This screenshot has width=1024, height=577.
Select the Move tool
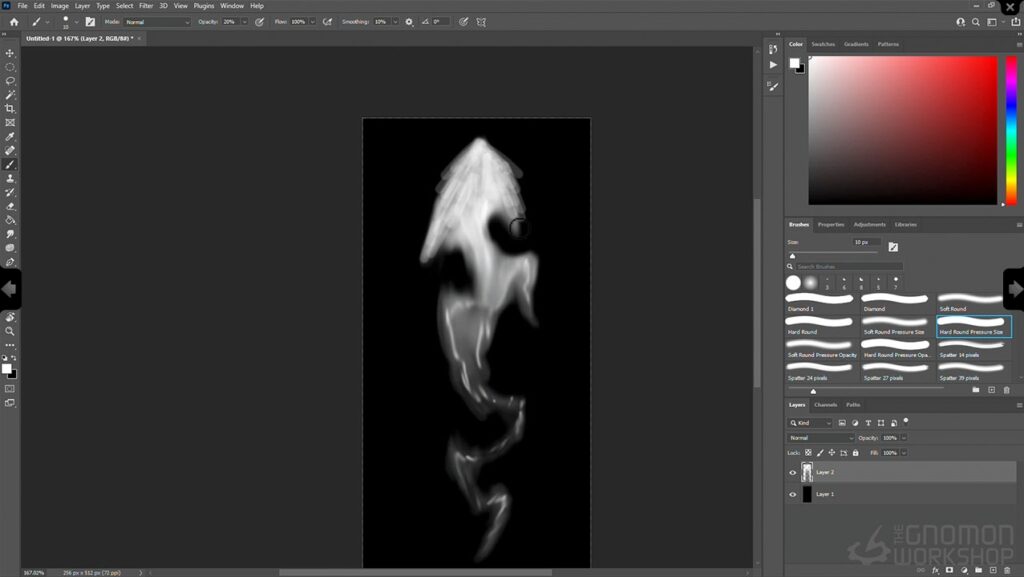(10, 53)
